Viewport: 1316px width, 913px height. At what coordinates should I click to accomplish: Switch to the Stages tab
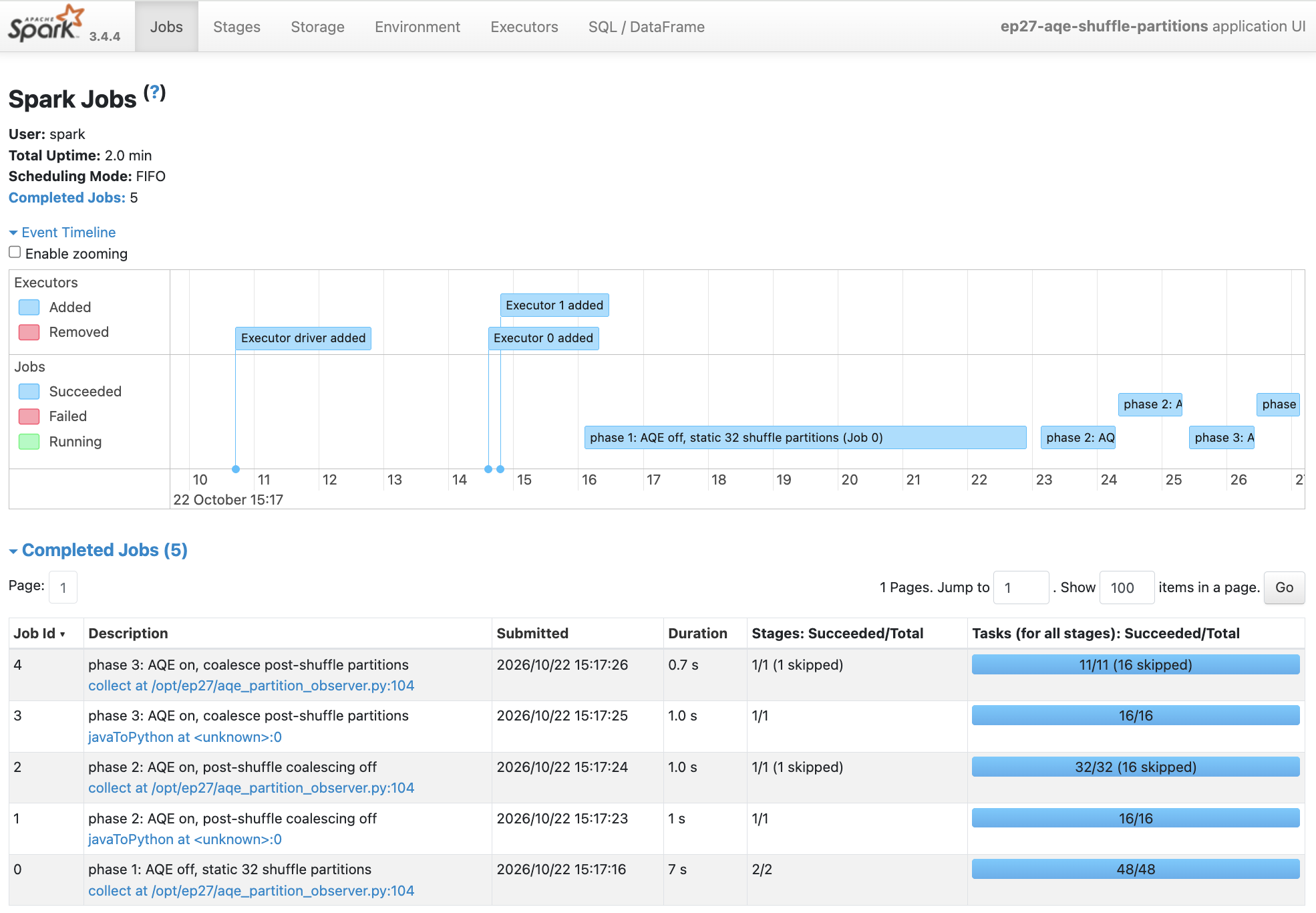pyautogui.click(x=236, y=27)
